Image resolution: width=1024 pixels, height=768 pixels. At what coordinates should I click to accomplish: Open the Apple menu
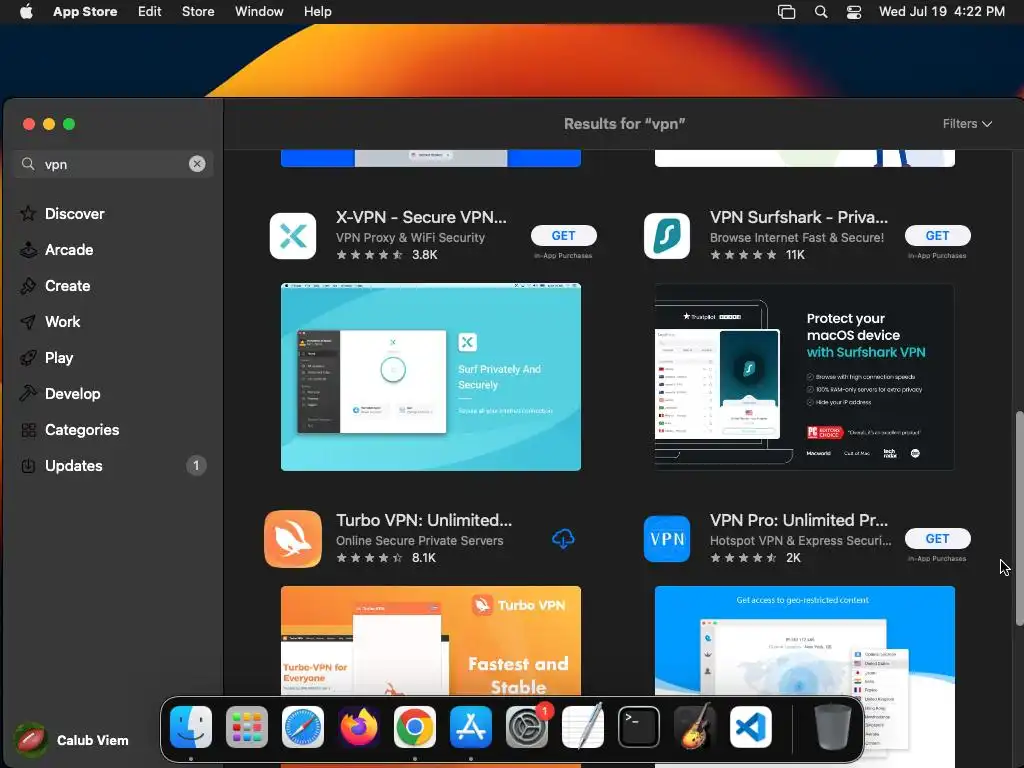26,11
